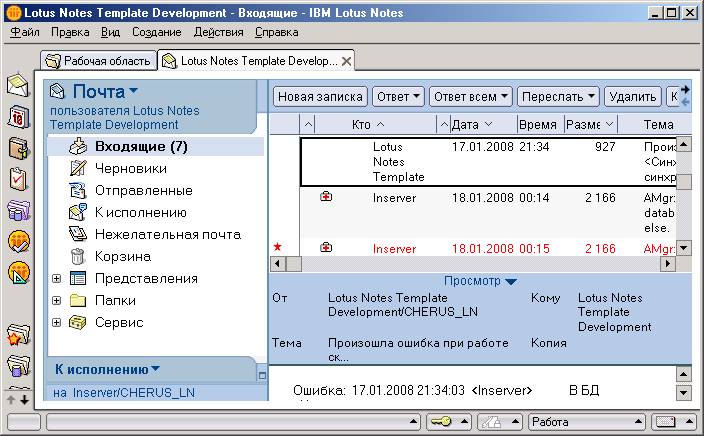Click message list vertical scroll down arrow
704x436 pixels.
[x=683, y=247]
